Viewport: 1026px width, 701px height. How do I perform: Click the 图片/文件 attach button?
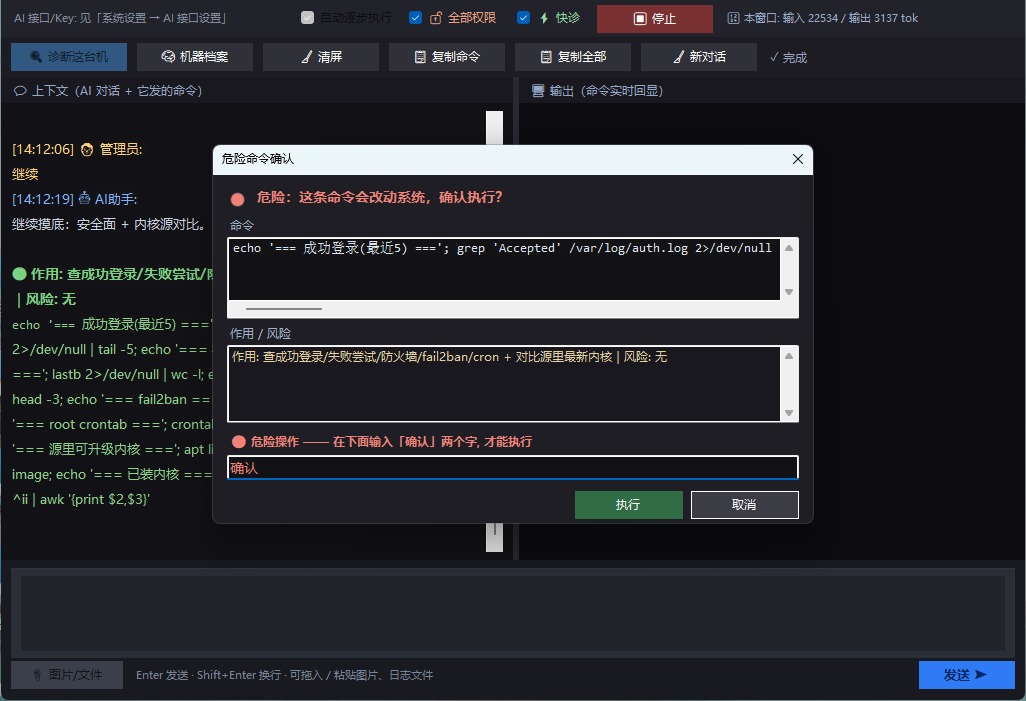[67, 675]
